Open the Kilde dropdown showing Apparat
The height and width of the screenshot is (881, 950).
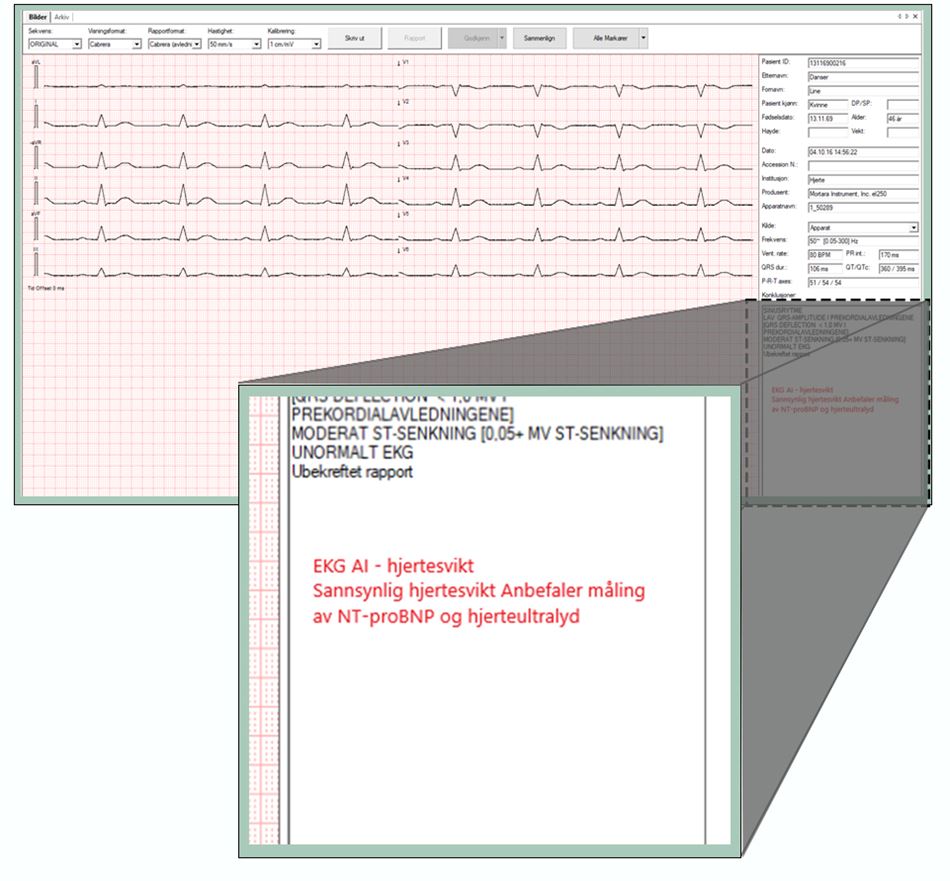click(915, 227)
